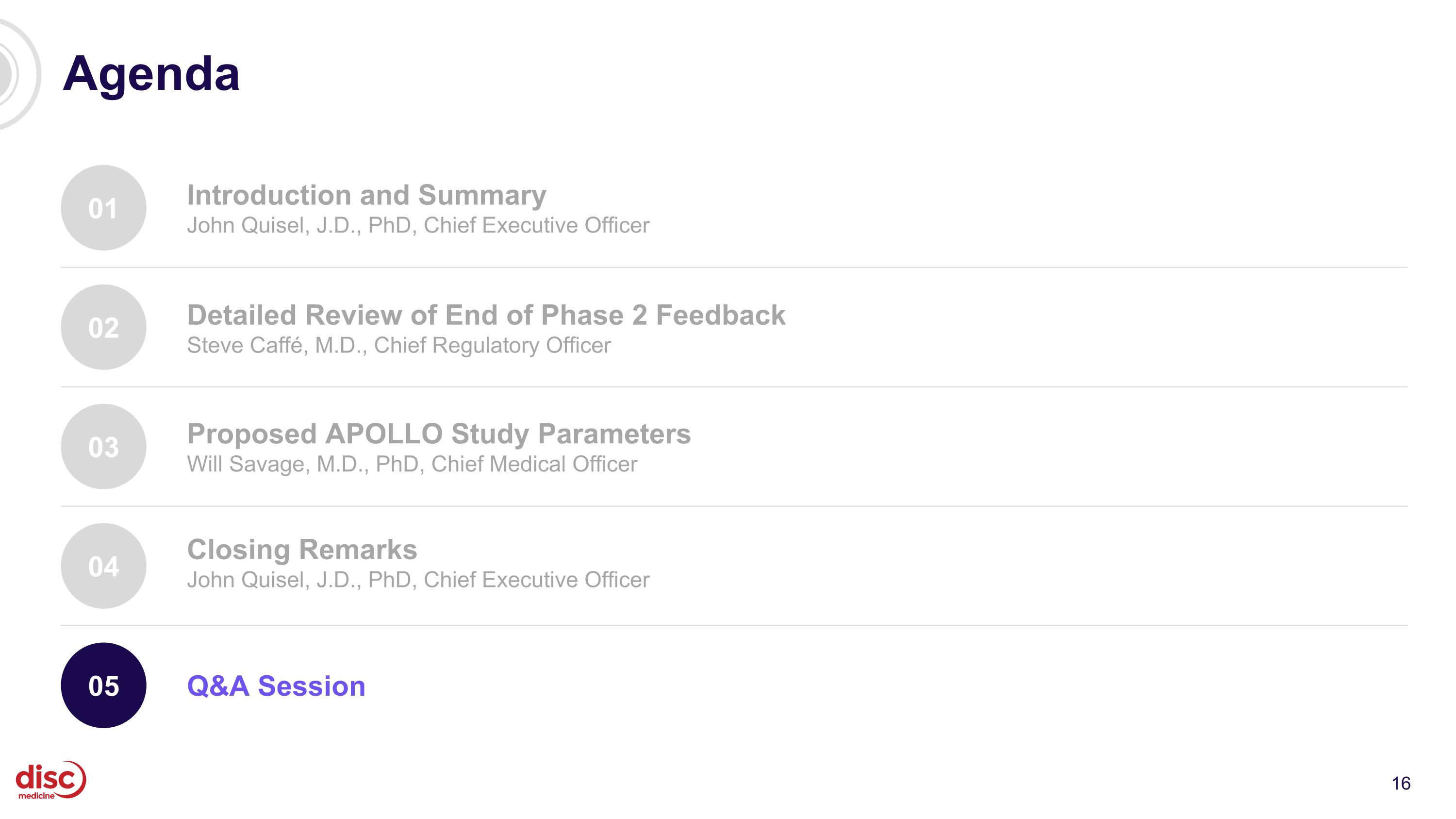
Task: Open Proposed APOLLO Study Parameters heading
Action: point(439,434)
